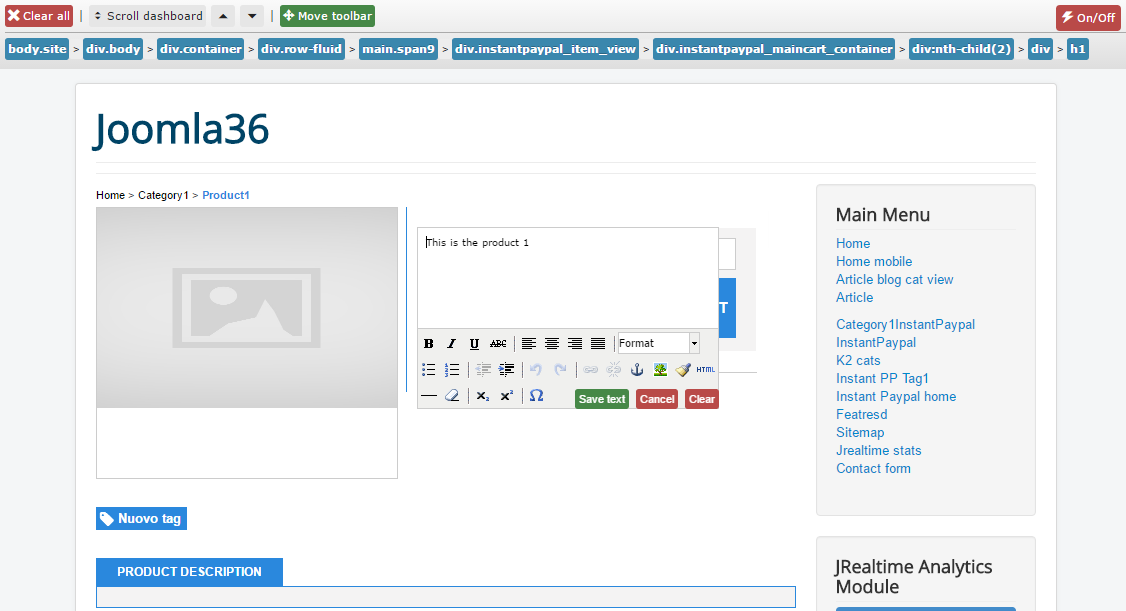Click the cleanup messy code brush icon
The image size is (1126, 611).
(x=683, y=370)
